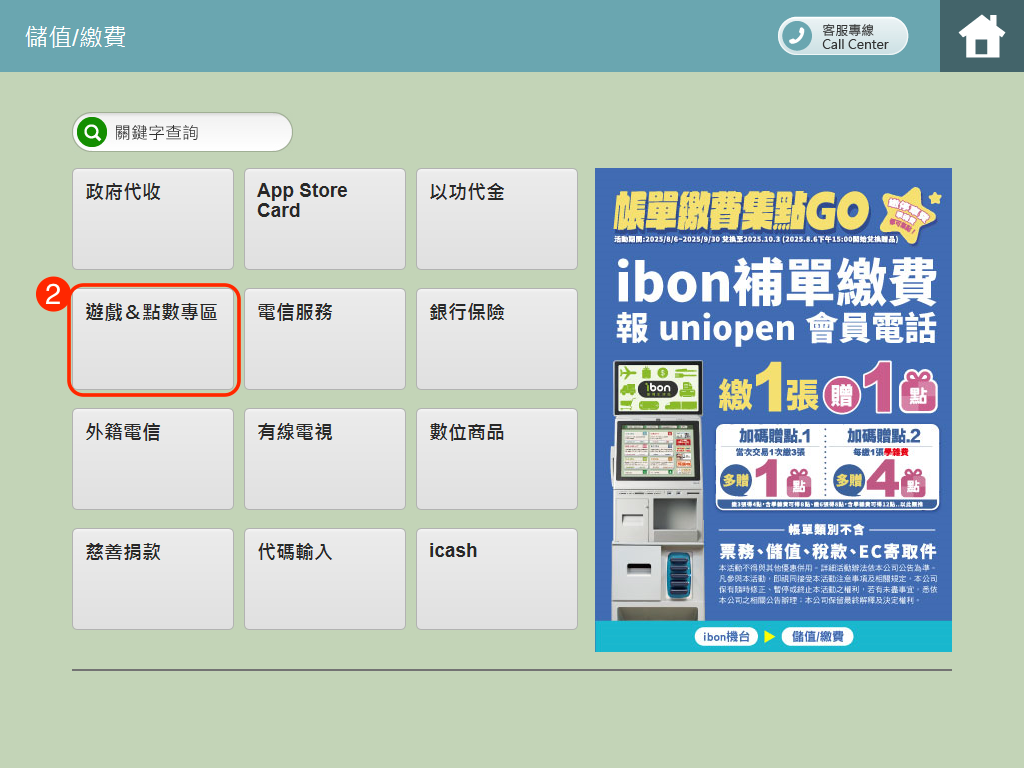Choose the icash tile

(x=497, y=579)
